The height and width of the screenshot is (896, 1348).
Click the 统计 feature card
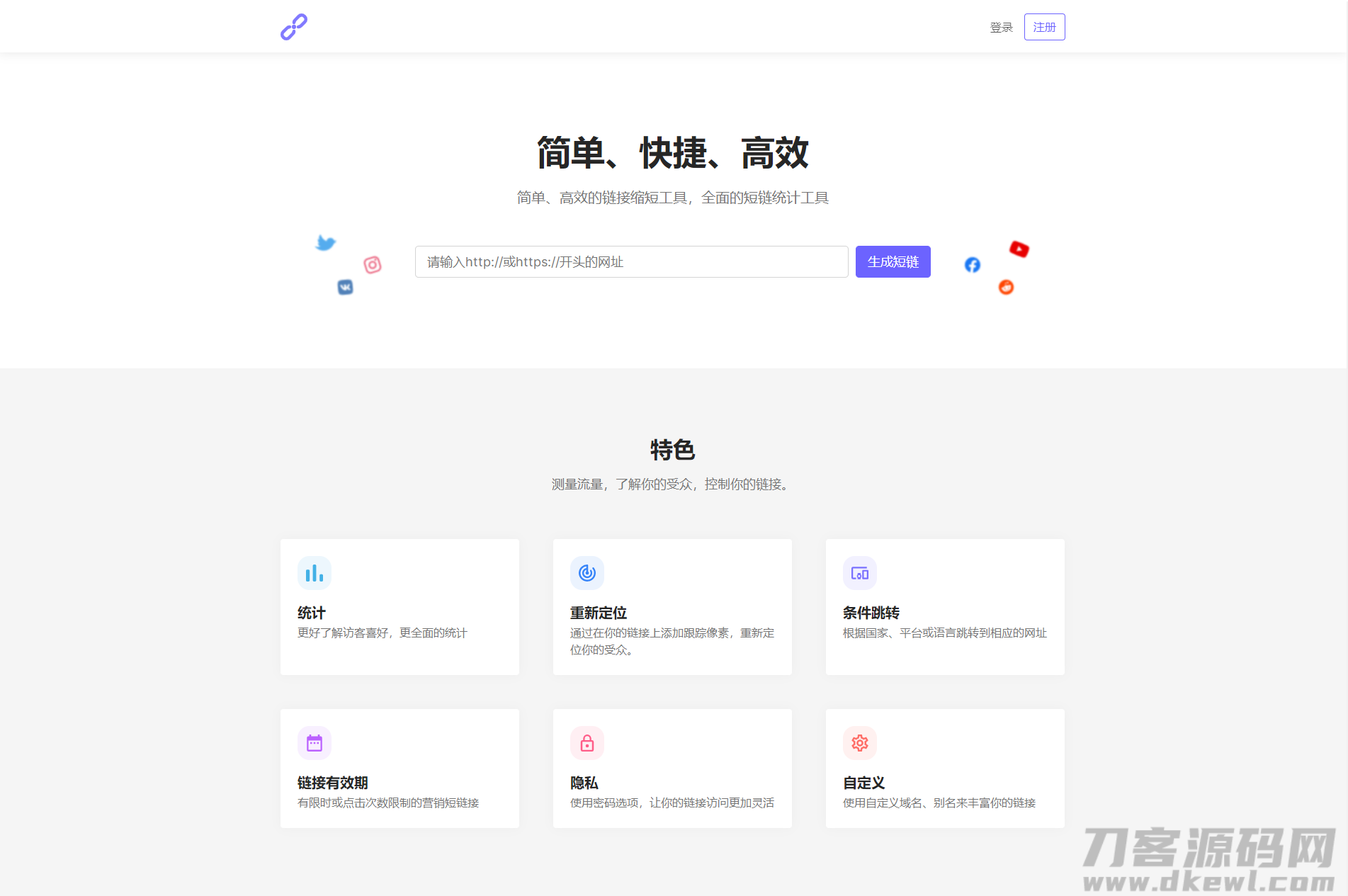pyautogui.click(x=400, y=606)
